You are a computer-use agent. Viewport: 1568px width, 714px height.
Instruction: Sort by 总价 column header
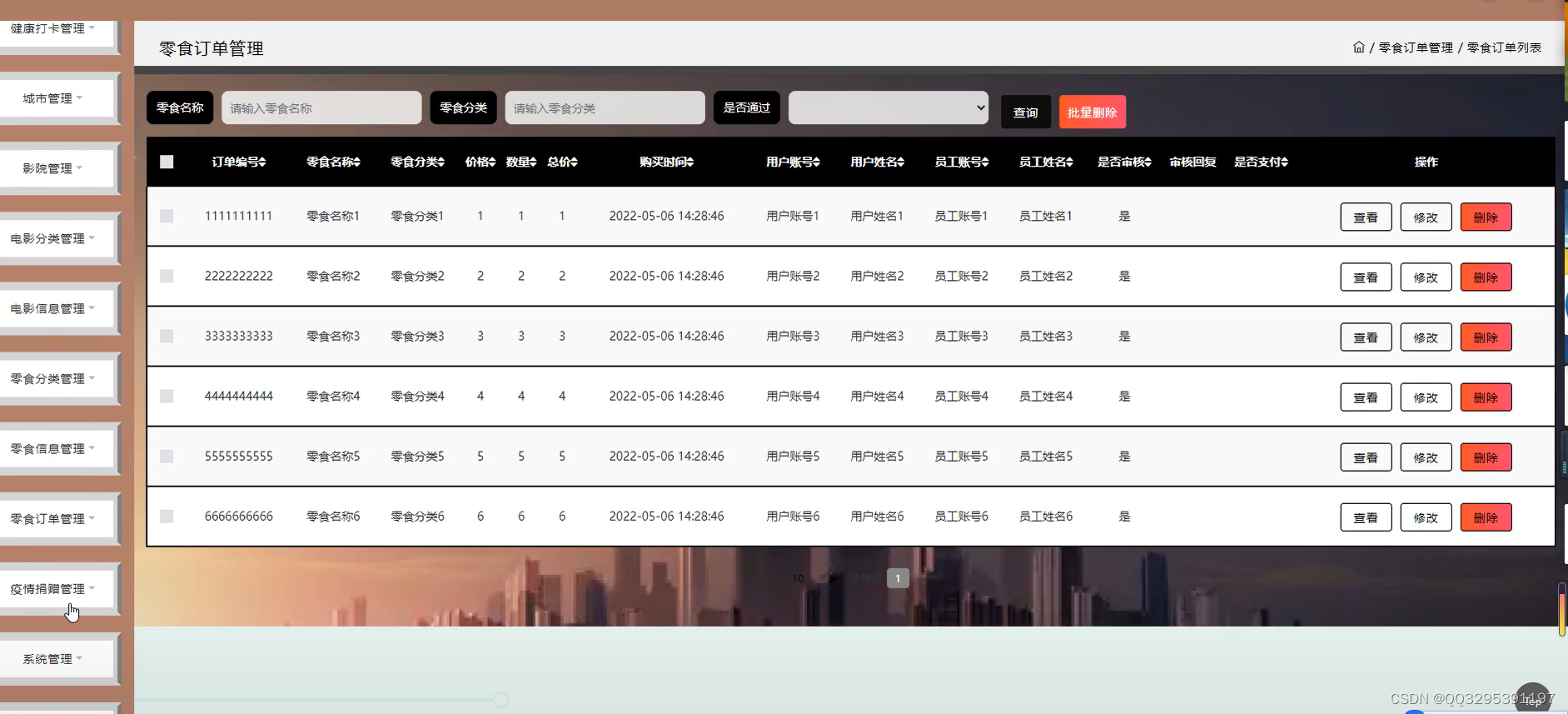pyautogui.click(x=562, y=162)
